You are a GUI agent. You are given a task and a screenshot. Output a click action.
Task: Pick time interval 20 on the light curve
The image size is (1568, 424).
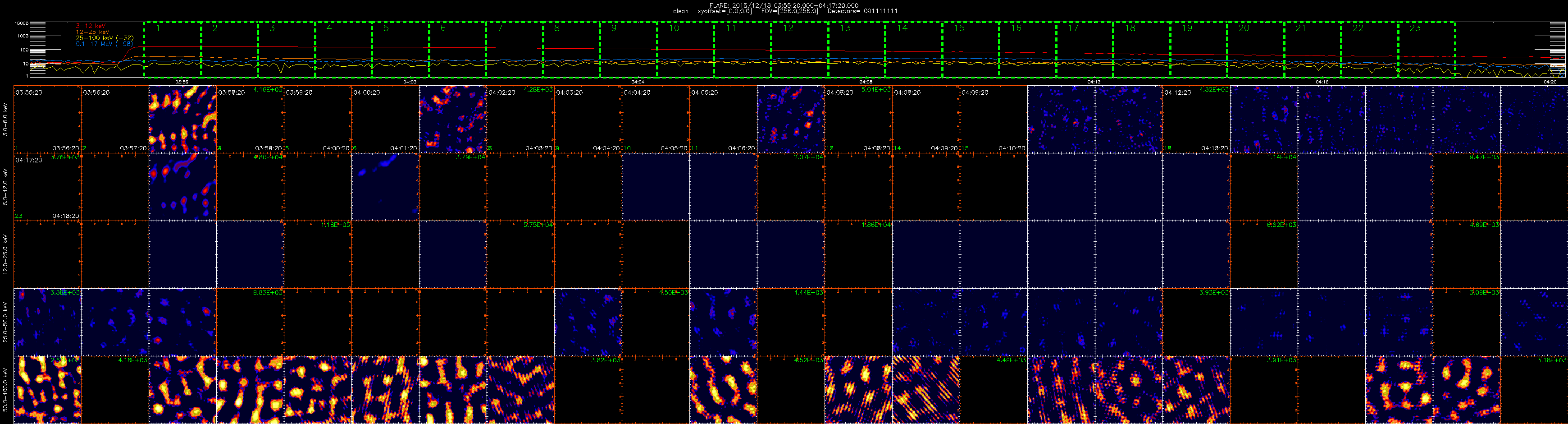pos(1255,50)
